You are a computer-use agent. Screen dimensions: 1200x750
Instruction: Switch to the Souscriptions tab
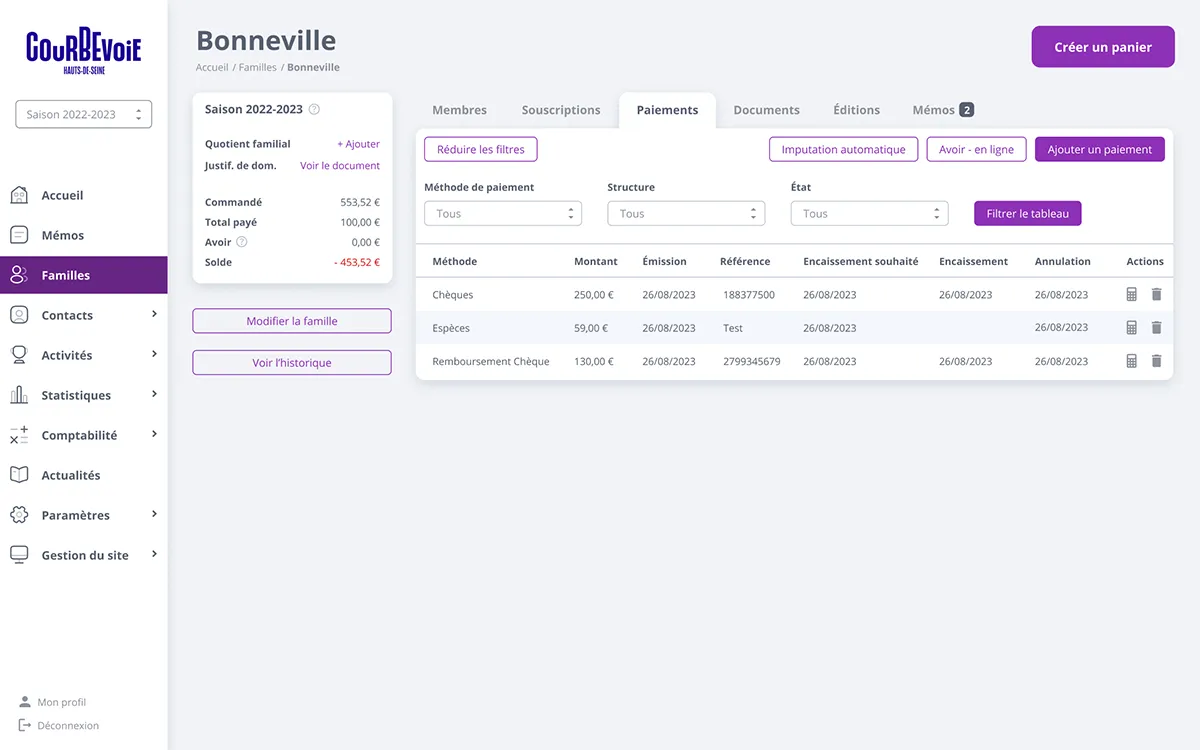pos(561,110)
